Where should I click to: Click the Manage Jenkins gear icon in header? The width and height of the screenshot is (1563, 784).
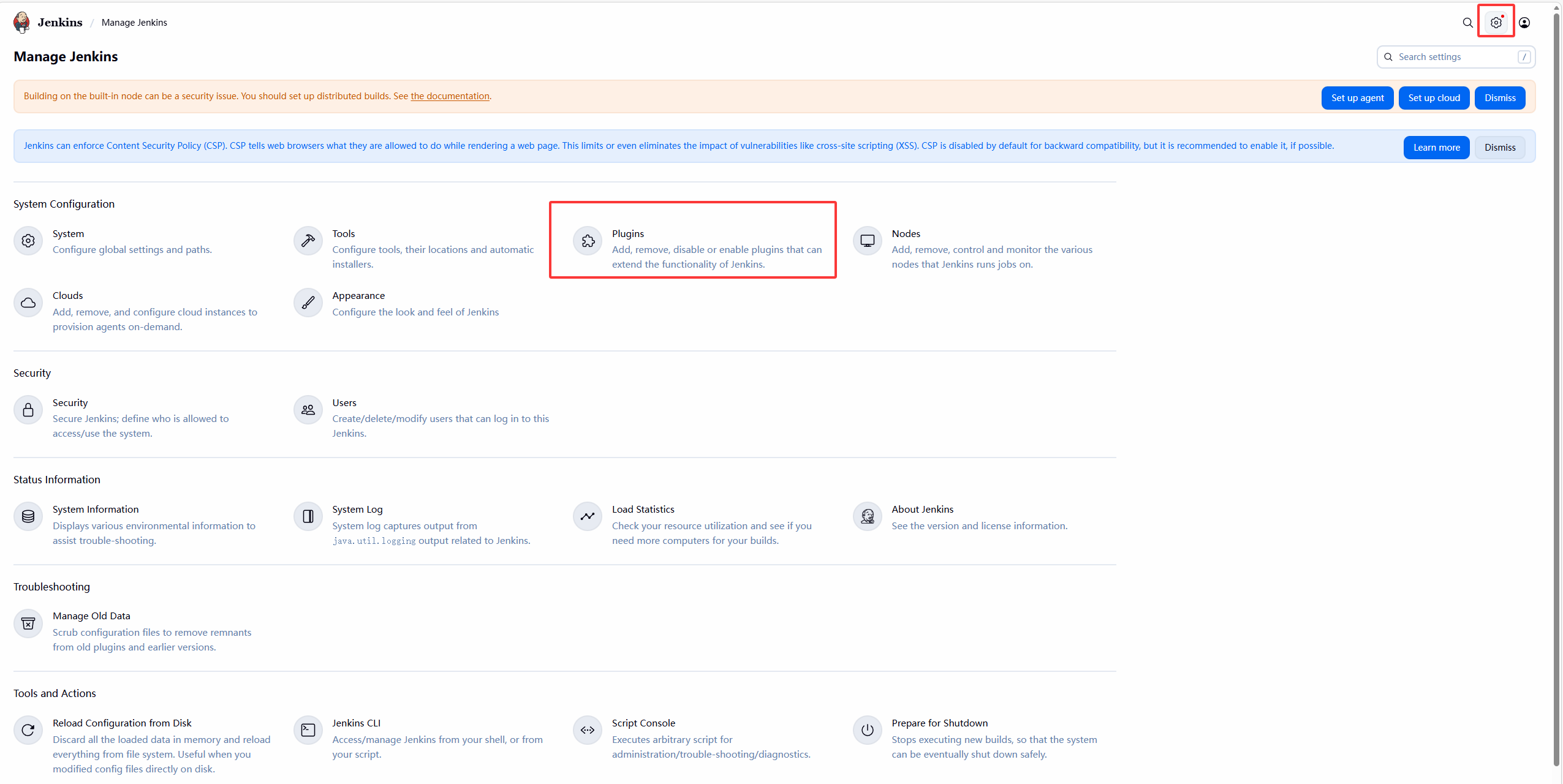point(1496,23)
